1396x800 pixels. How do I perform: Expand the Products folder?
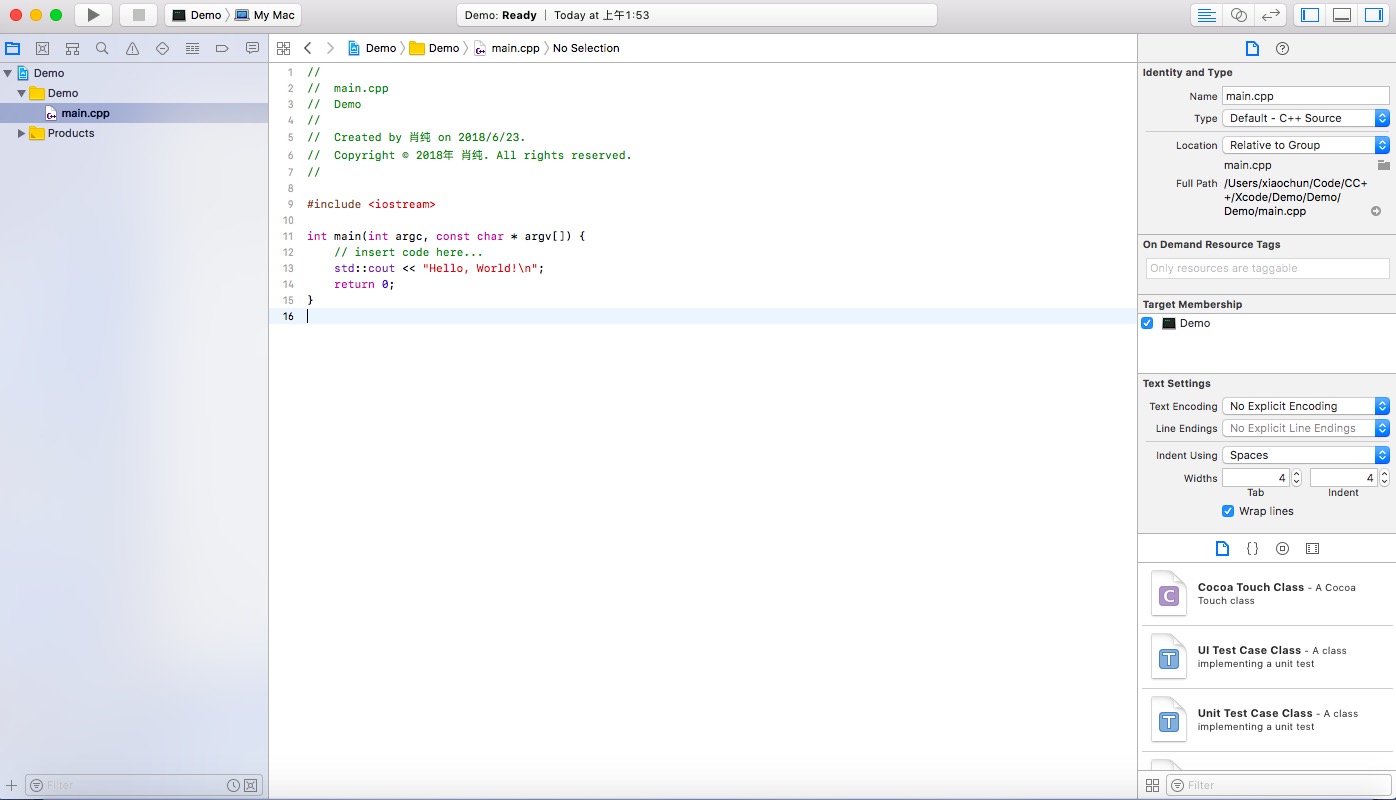tap(21, 133)
